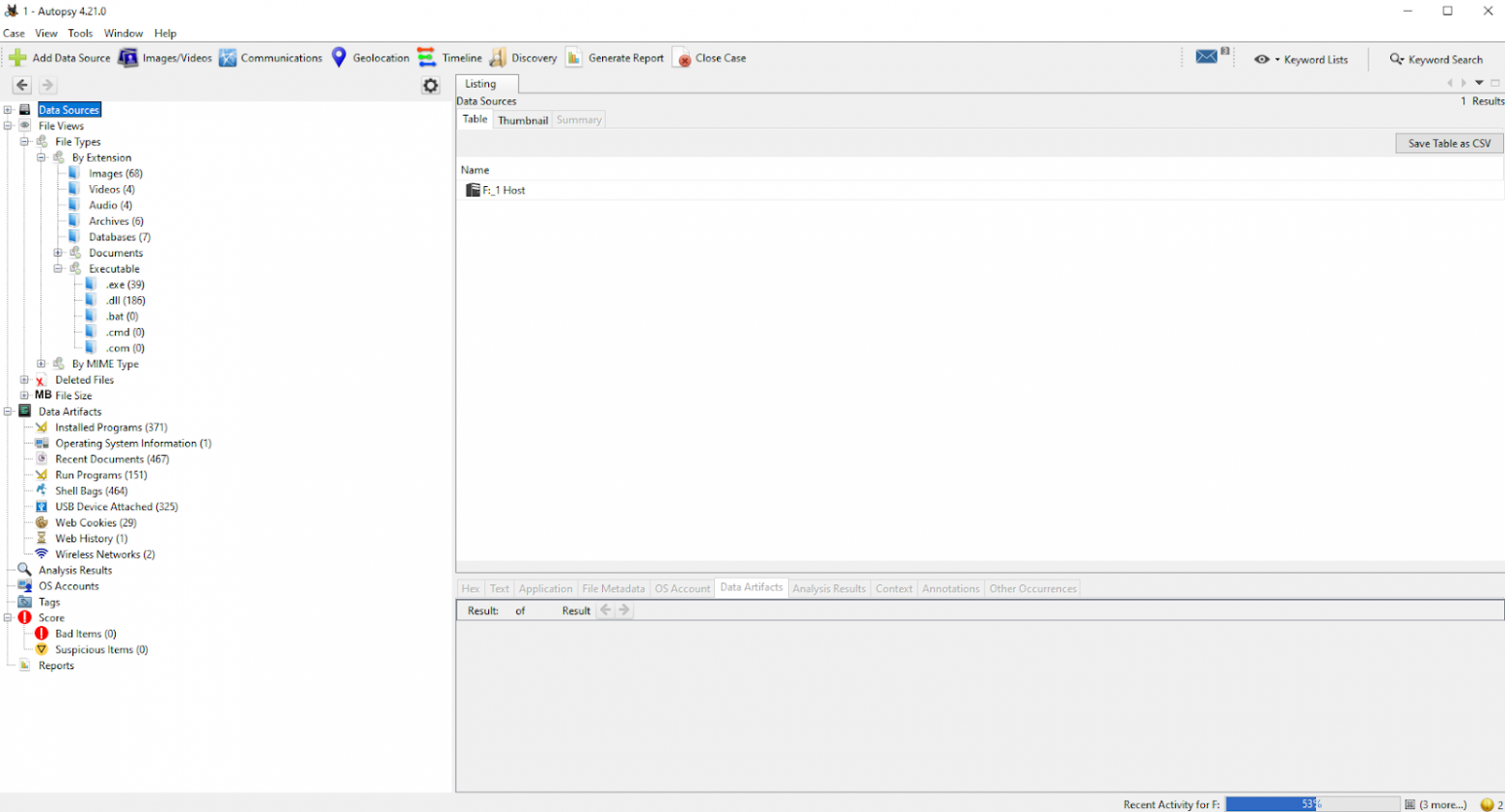Screen dimensions: 1505x812
Task: Click the Geolocation map pin icon
Action: click(339, 58)
